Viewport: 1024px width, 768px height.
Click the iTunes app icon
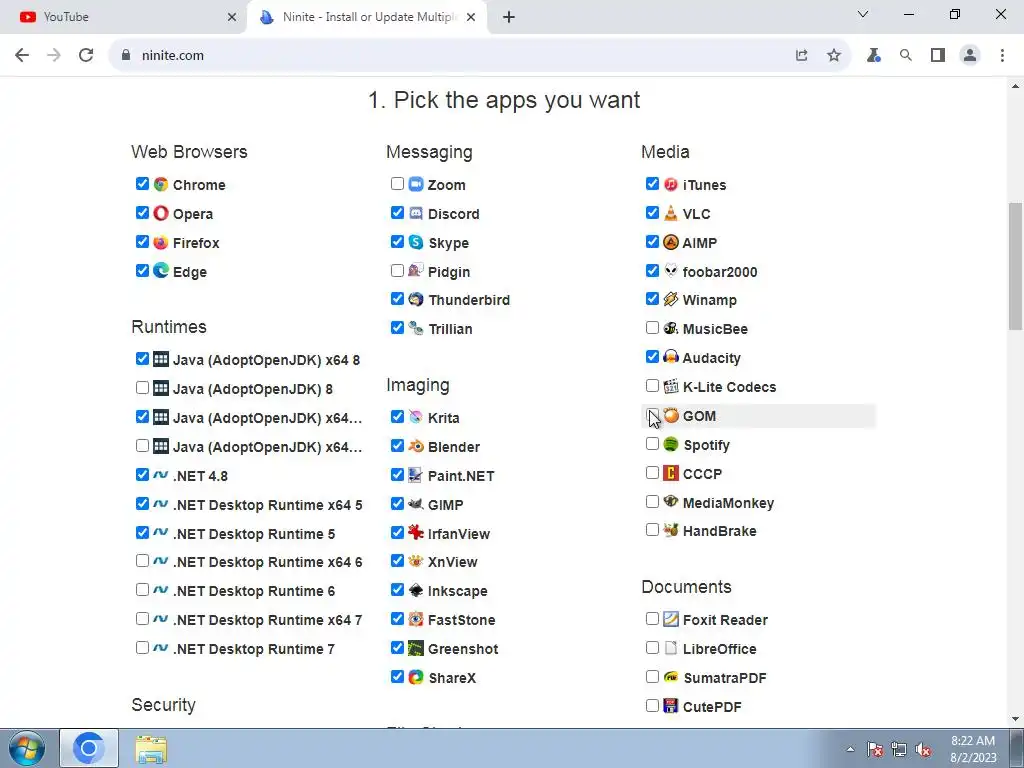(671, 184)
